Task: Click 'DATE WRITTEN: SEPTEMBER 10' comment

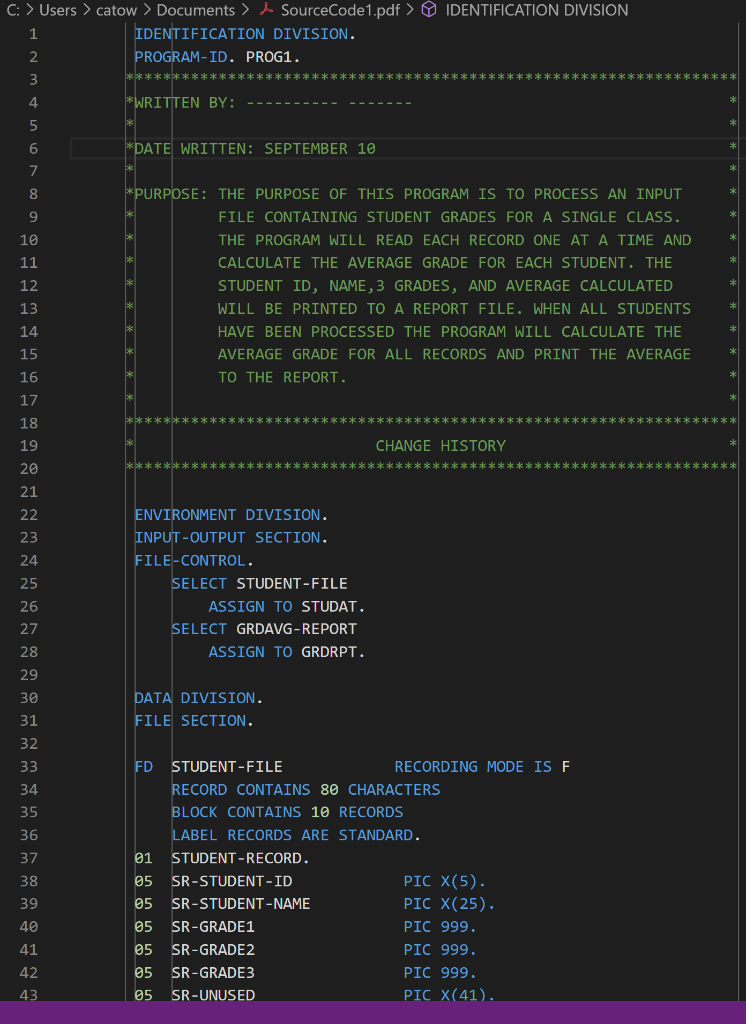Action: click(255, 149)
